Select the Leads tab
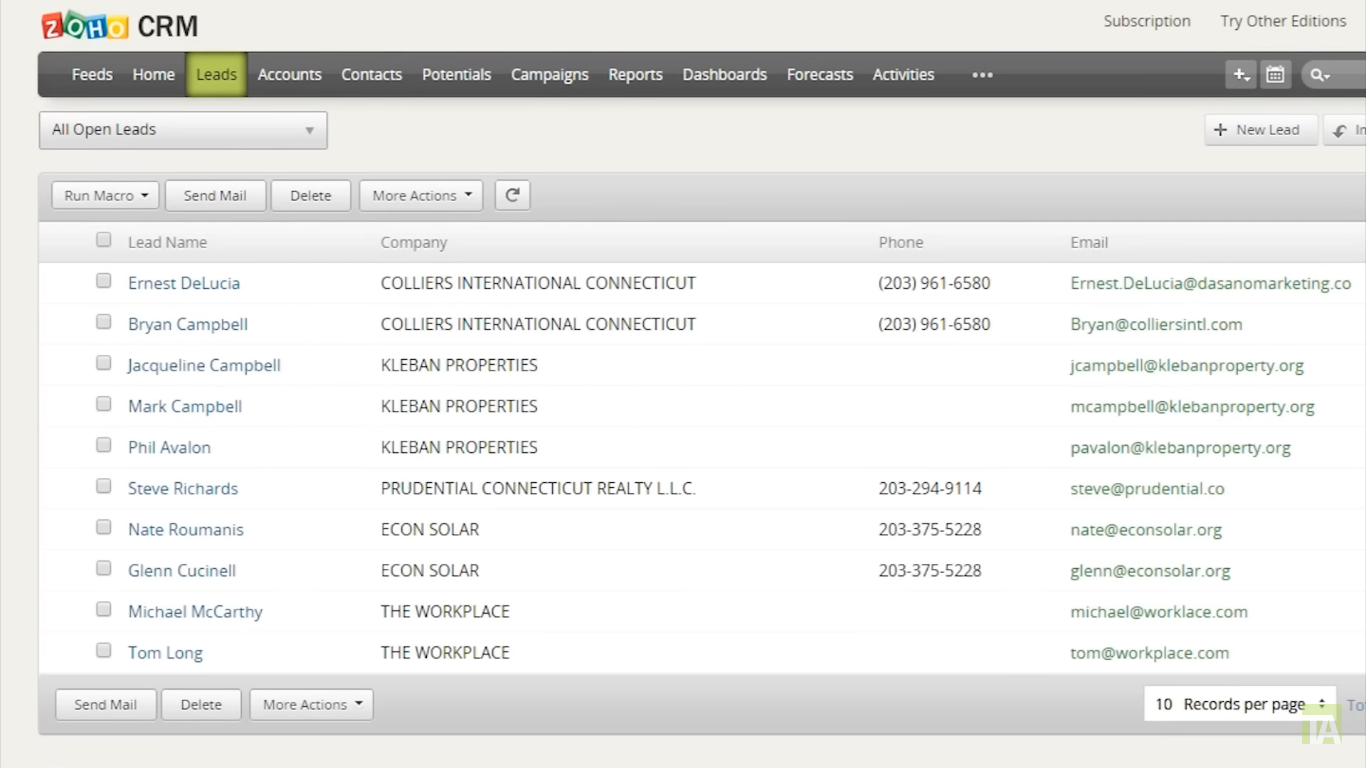The image size is (1366, 768). coord(216,75)
